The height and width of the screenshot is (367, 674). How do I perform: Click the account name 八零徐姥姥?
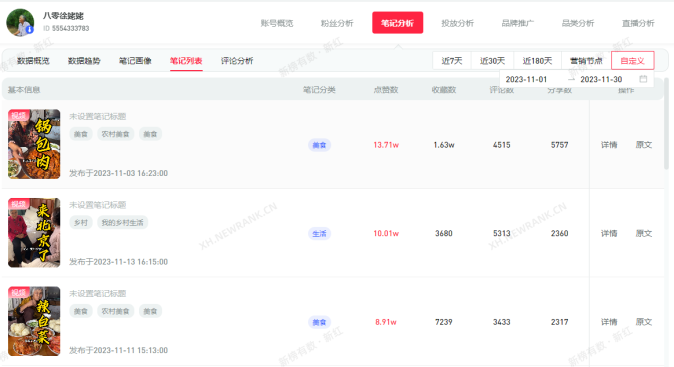[x=63, y=16]
